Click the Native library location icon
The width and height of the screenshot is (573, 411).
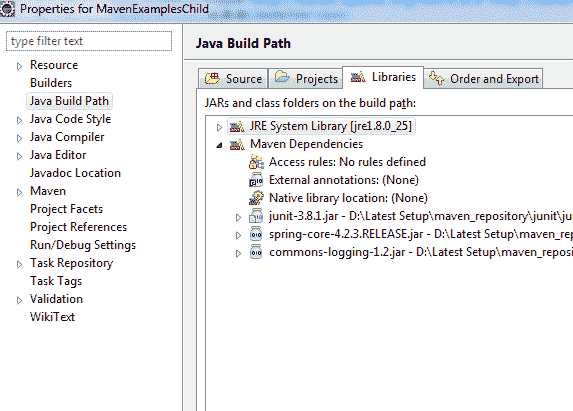pos(256,198)
